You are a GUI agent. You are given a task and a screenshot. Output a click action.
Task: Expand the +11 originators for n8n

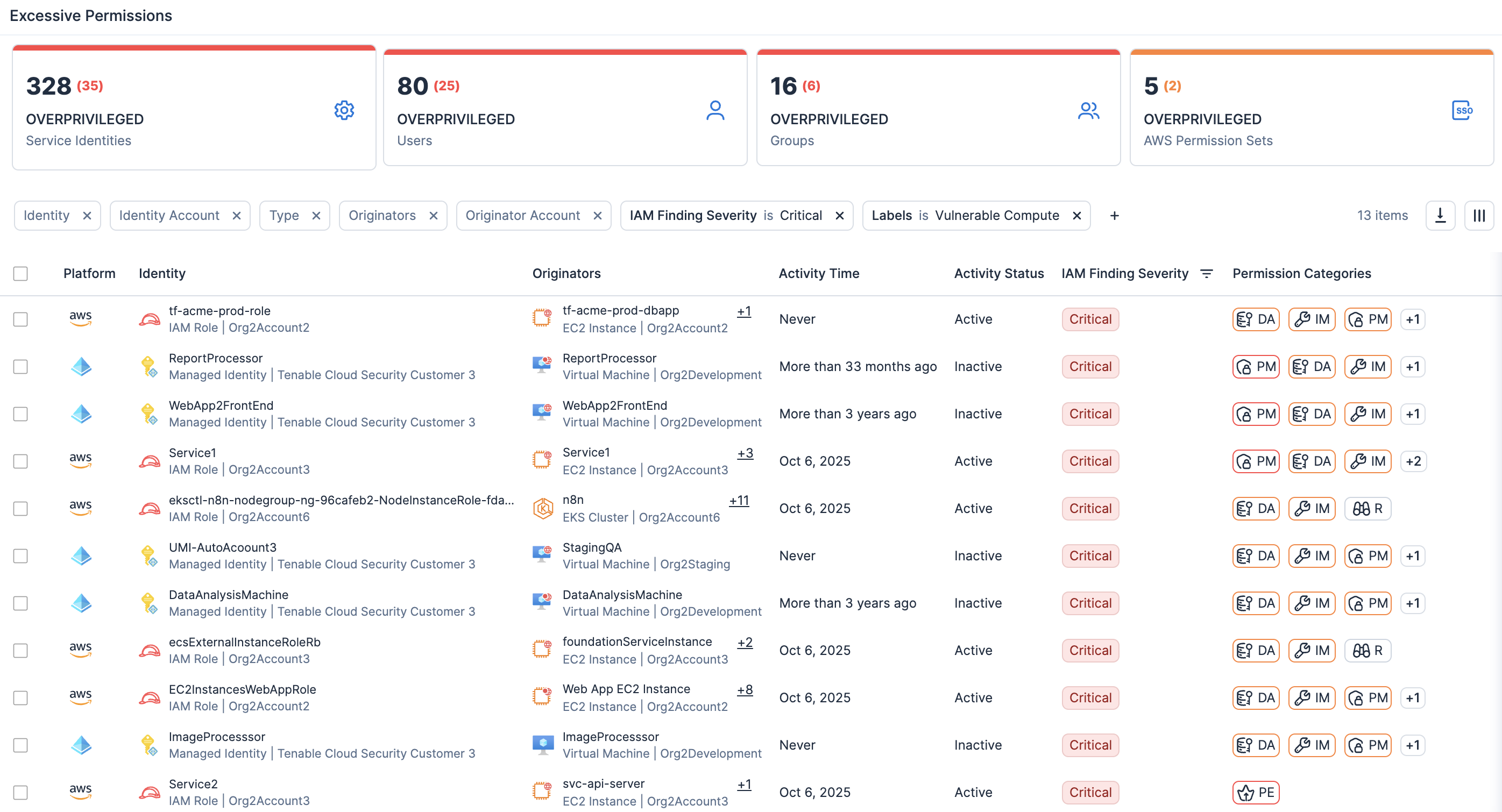pos(738,500)
